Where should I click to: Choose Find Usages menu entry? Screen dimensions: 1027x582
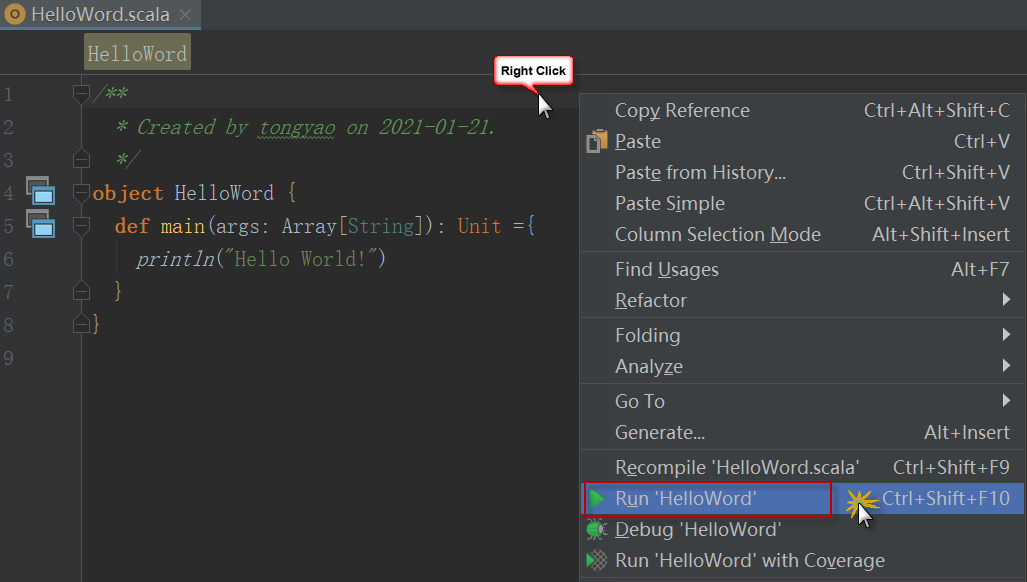pyautogui.click(x=666, y=270)
